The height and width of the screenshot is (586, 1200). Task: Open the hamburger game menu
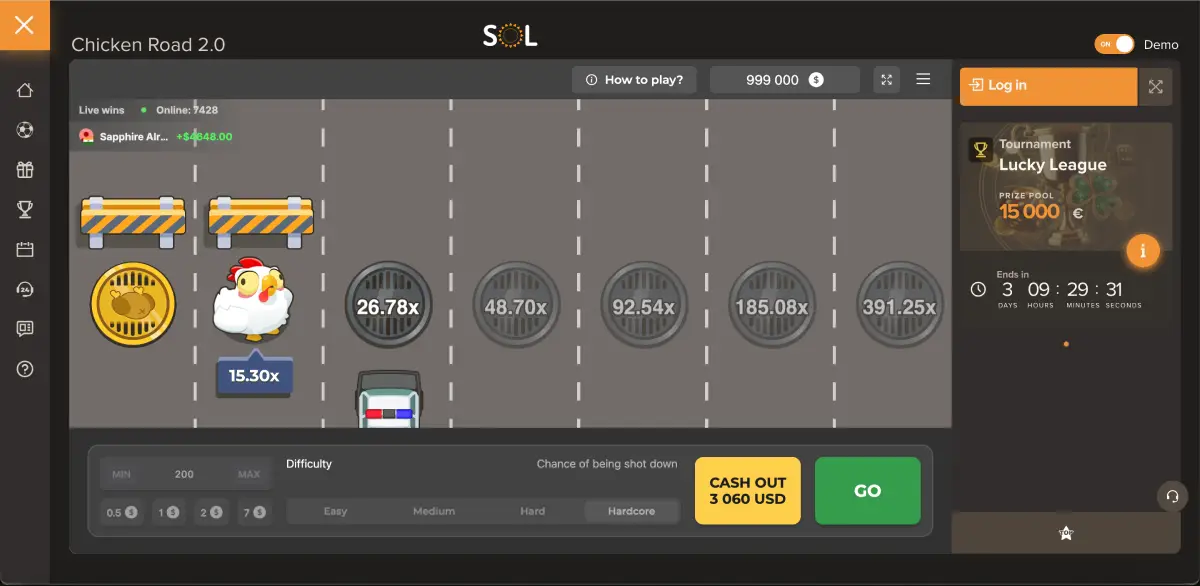coord(923,79)
